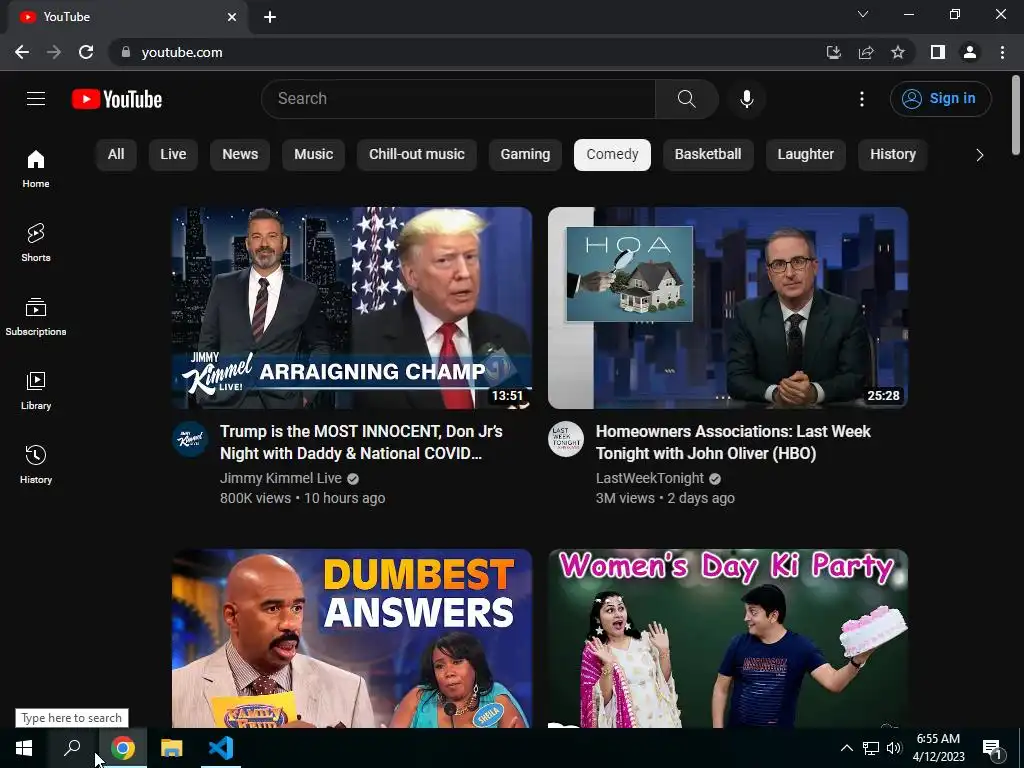This screenshot has width=1024, height=768.
Task: Open the Chrome profile icon
Action: point(970,52)
